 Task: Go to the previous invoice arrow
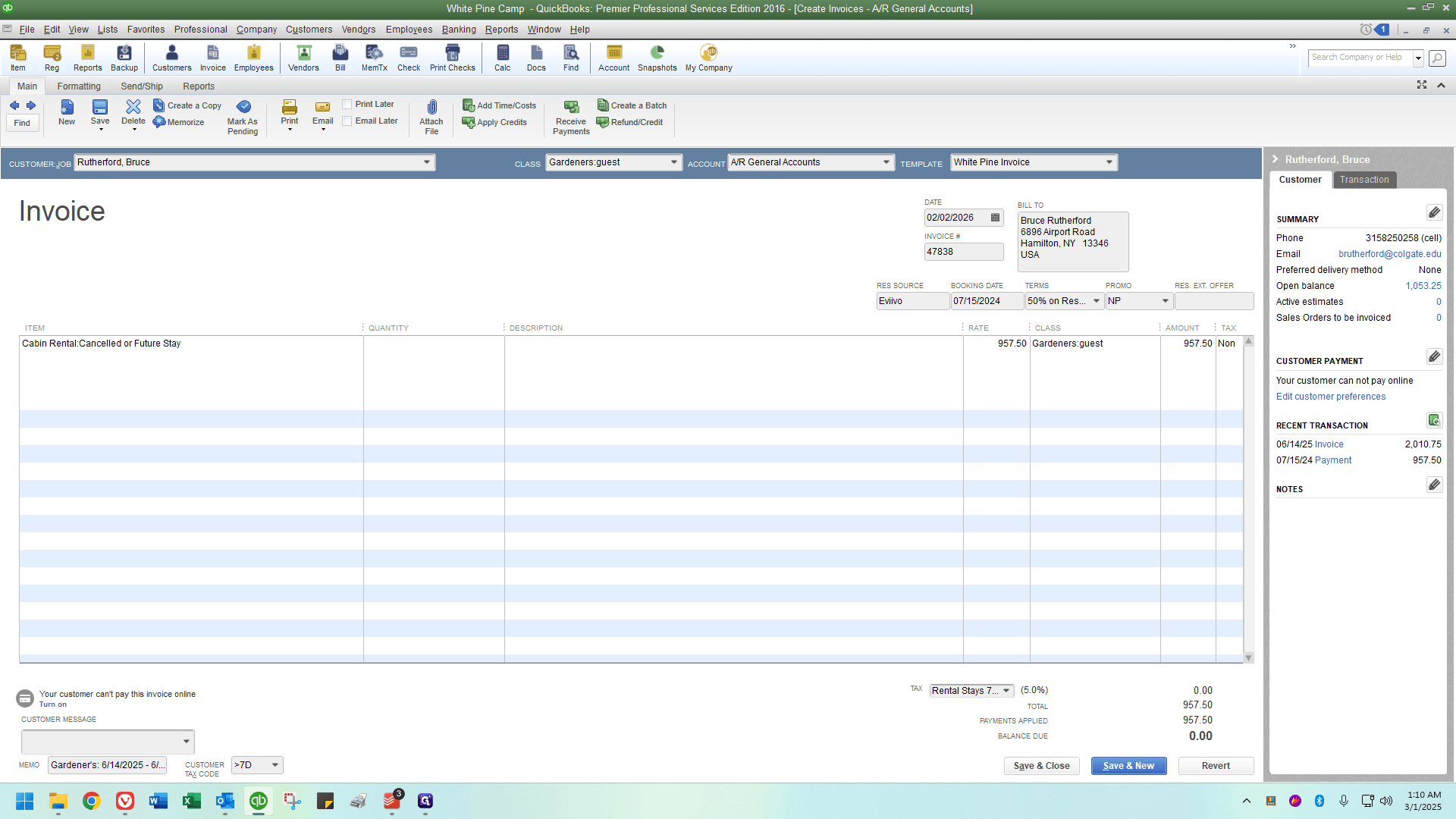click(14, 105)
